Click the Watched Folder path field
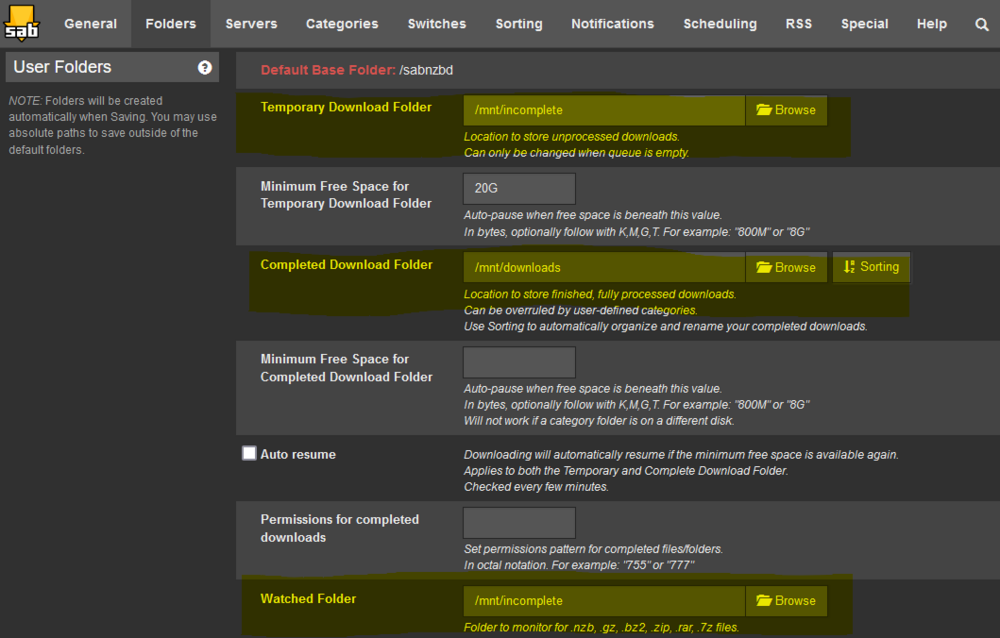The width and height of the screenshot is (1000, 638). point(604,601)
